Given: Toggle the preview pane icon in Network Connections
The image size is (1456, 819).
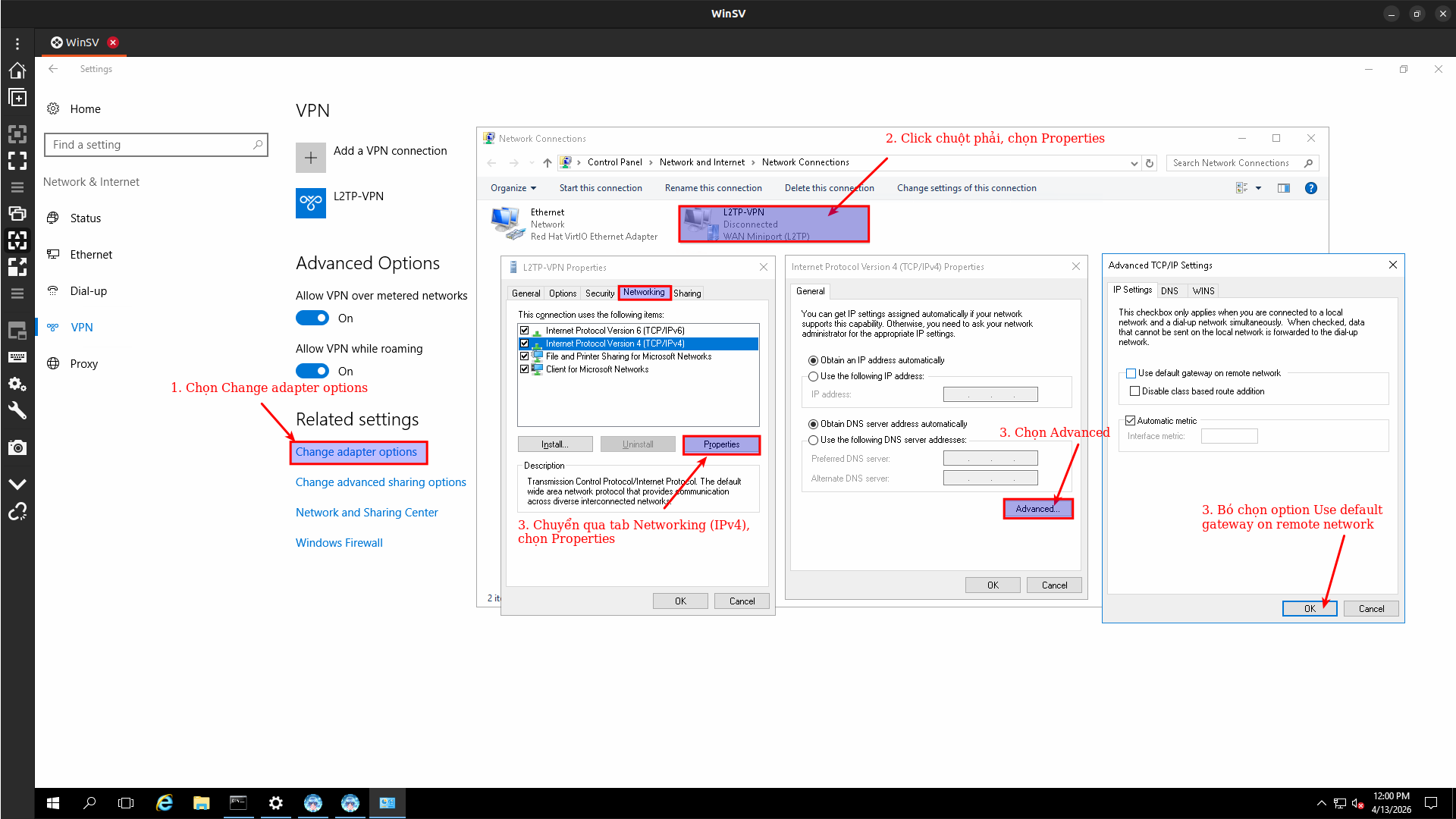Looking at the screenshot, I should [1284, 188].
